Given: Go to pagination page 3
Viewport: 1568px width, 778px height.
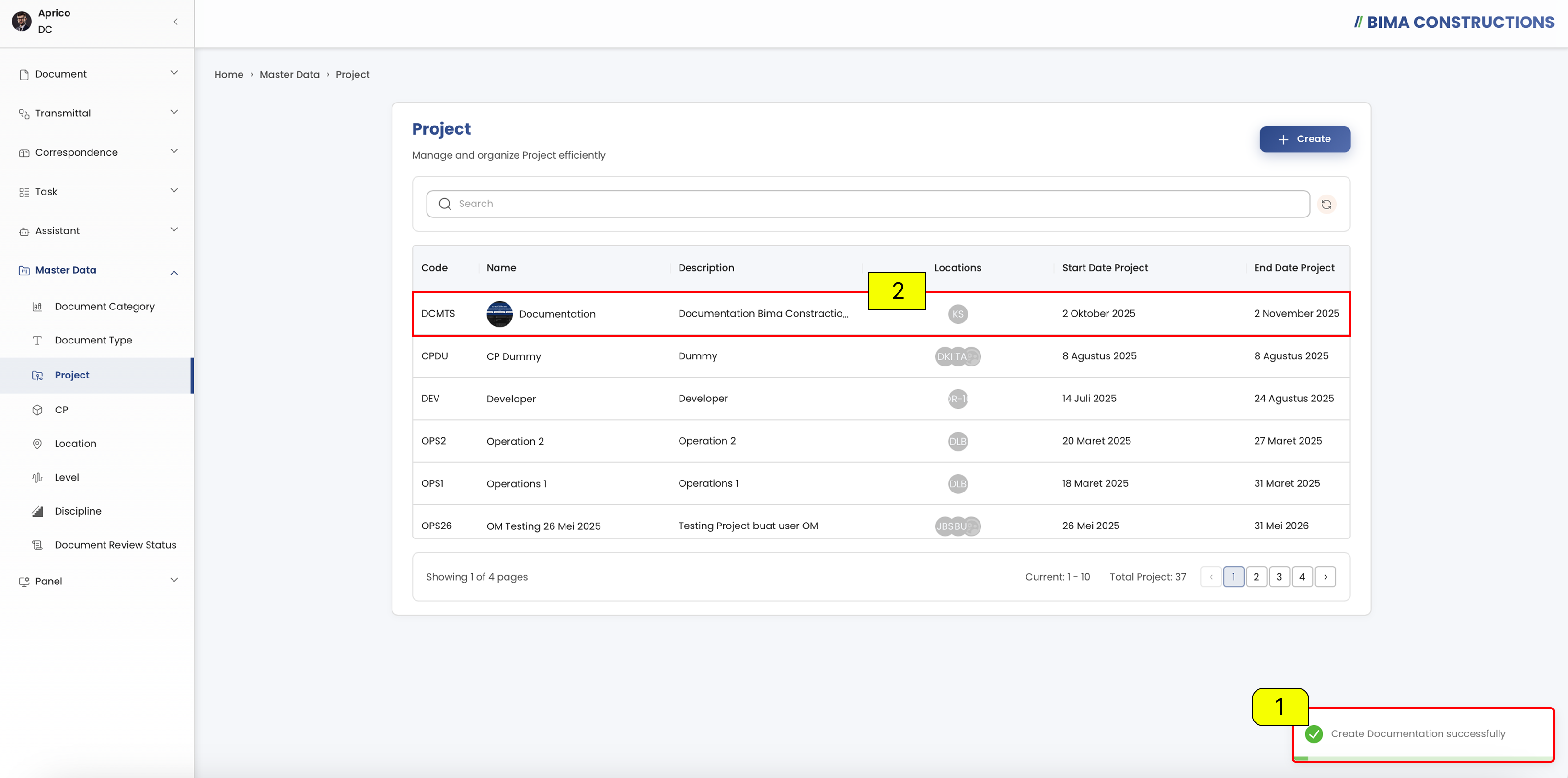Looking at the screenshot, I should (x=1279, y=577).
